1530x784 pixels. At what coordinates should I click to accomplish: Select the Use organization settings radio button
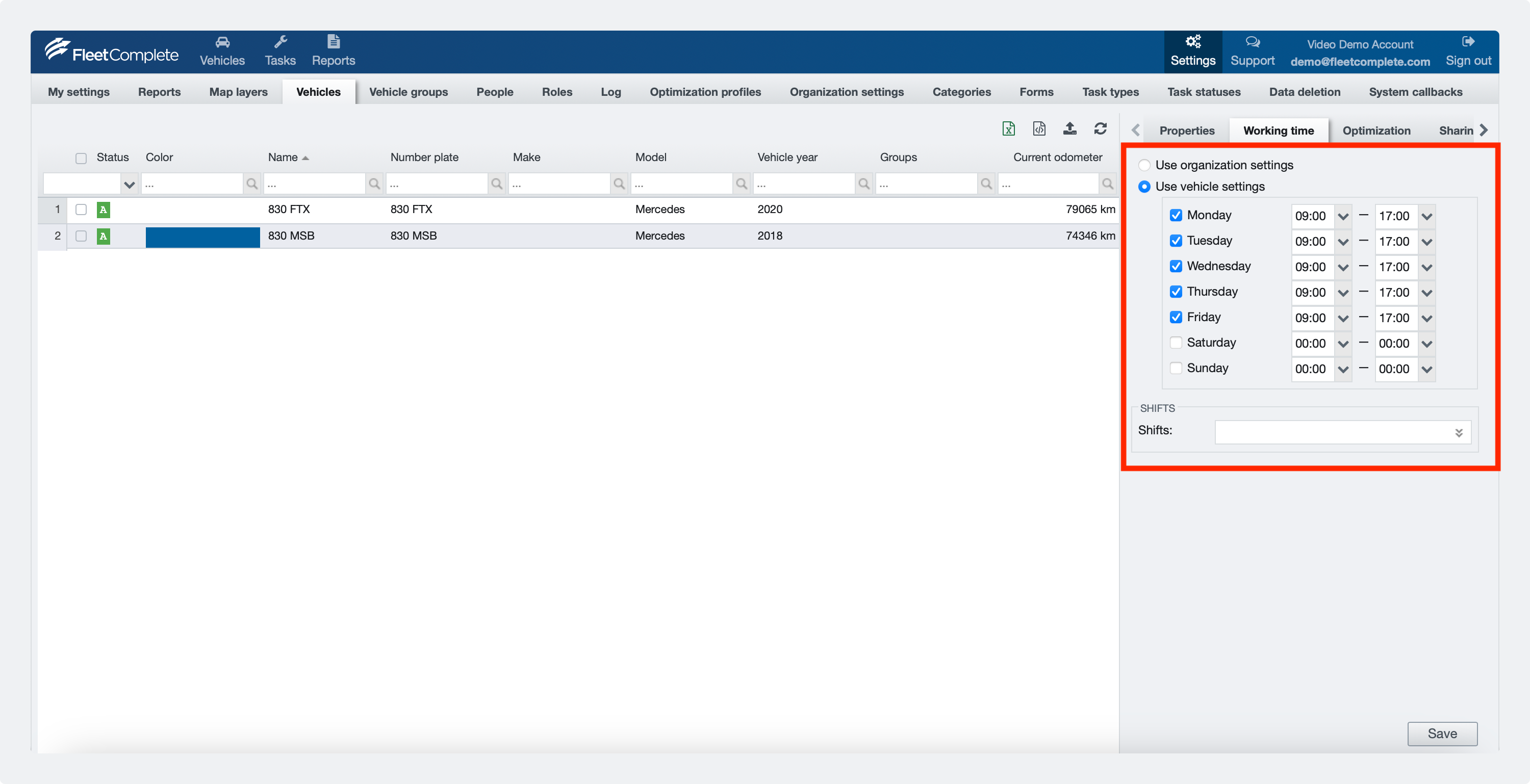(x=1144, y=165)
